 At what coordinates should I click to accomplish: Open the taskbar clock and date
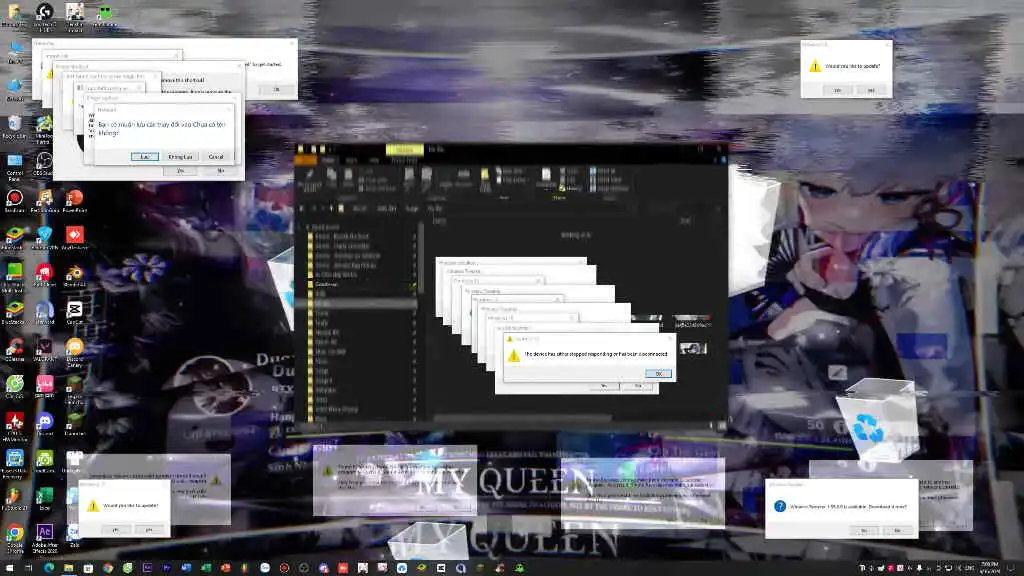point(989,568)
